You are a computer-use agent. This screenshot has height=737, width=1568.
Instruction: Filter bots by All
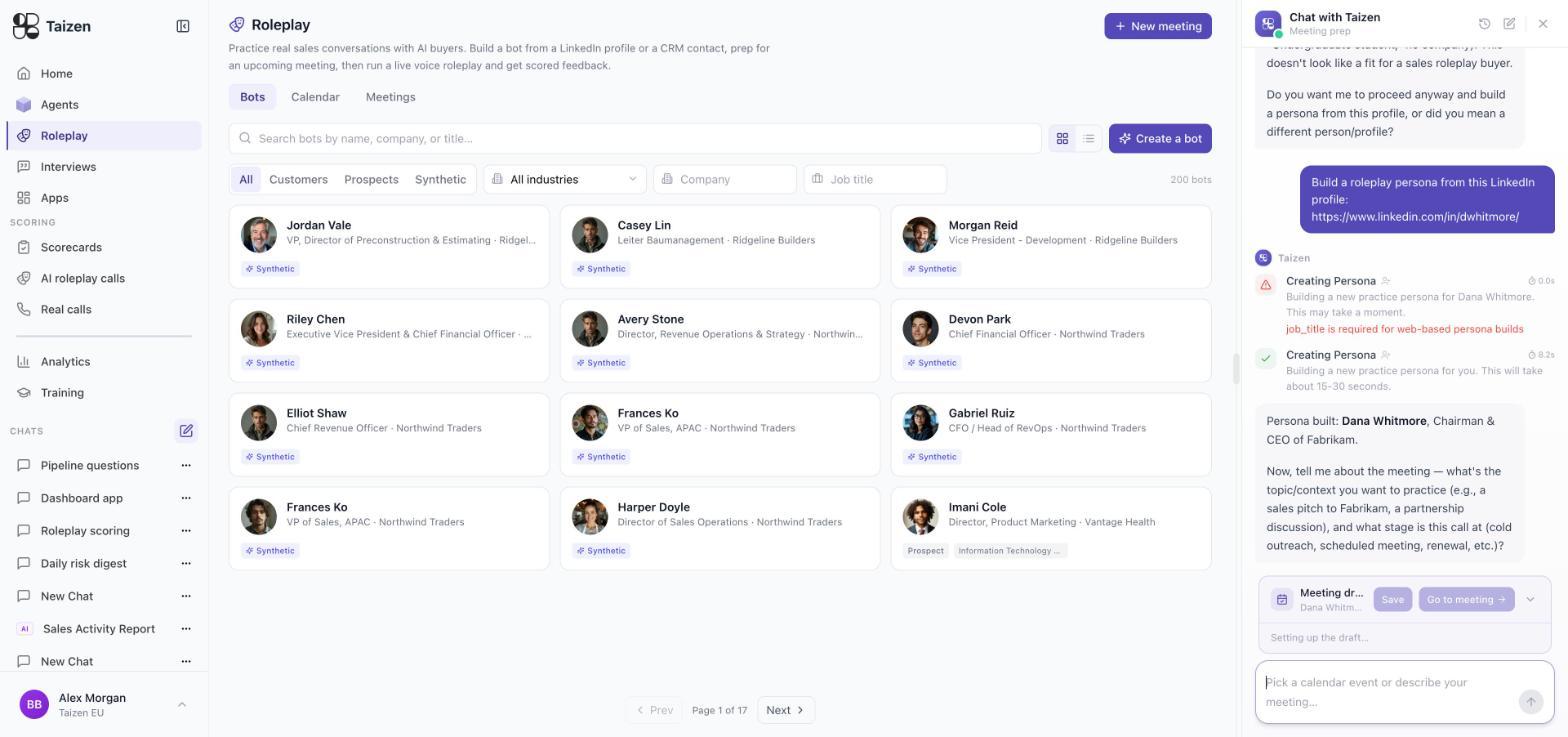[x=245, y=179]
